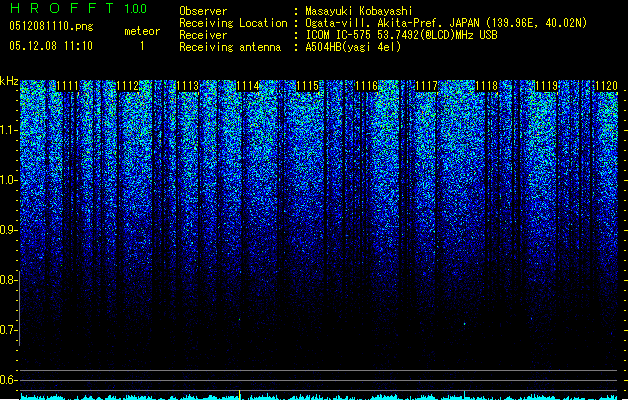This screenshot has width=629, height=400.
Task: Click the 1.0 kHz axis tick label
Action: 8,181
